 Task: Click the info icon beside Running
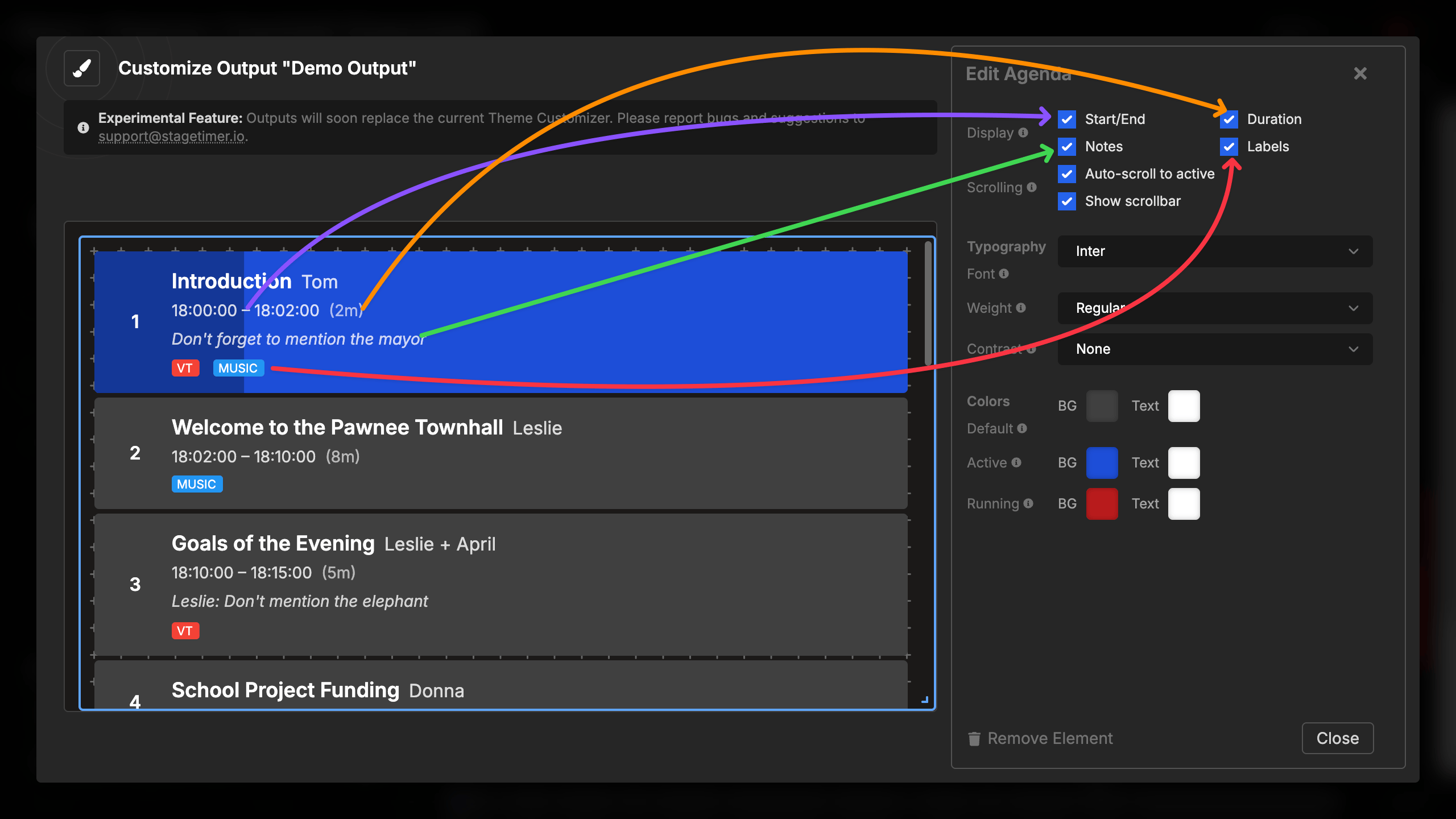point(1027,503)
